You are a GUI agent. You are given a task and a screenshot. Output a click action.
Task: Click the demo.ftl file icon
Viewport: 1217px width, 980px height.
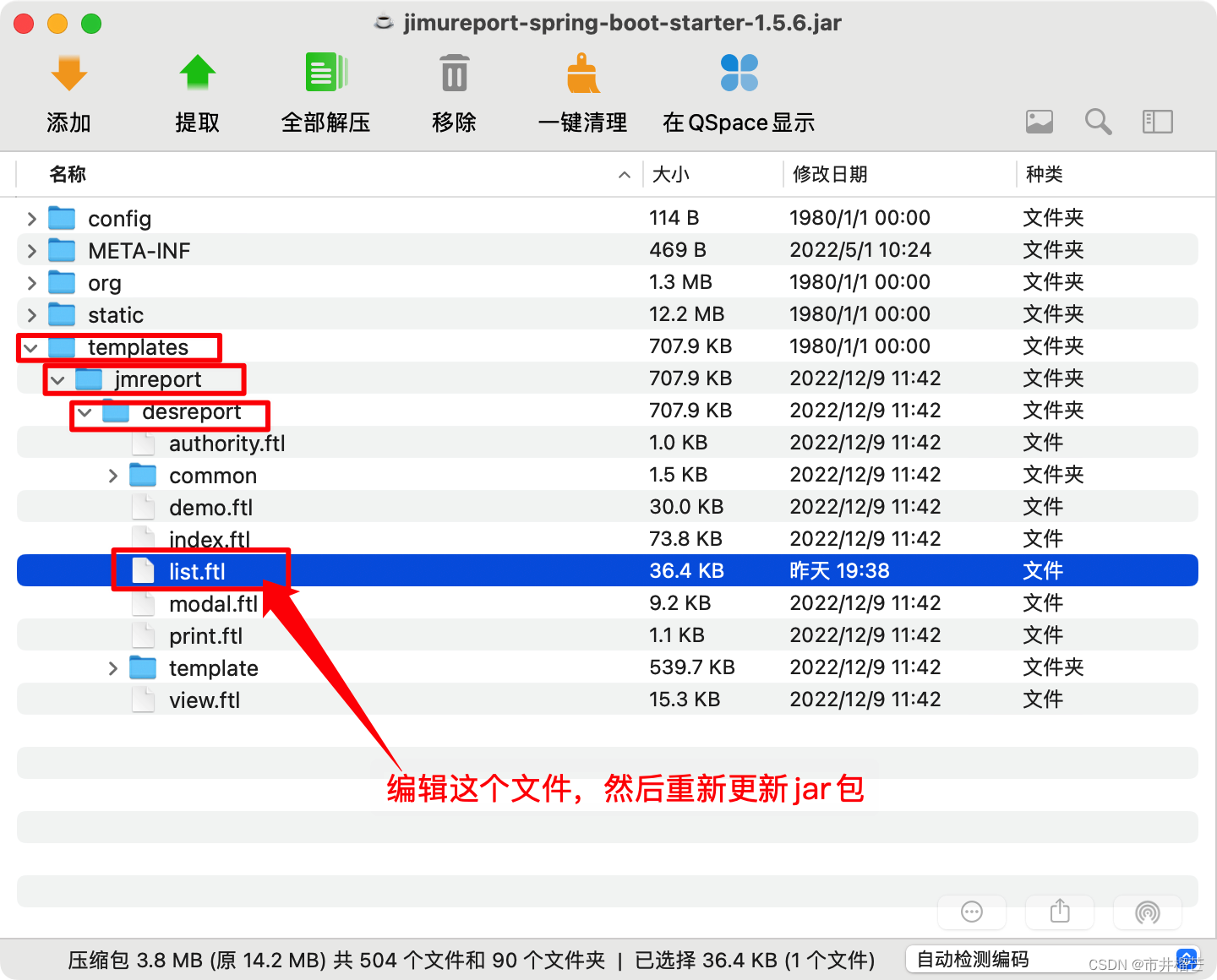pyautogui.click(x=144, y=507)
